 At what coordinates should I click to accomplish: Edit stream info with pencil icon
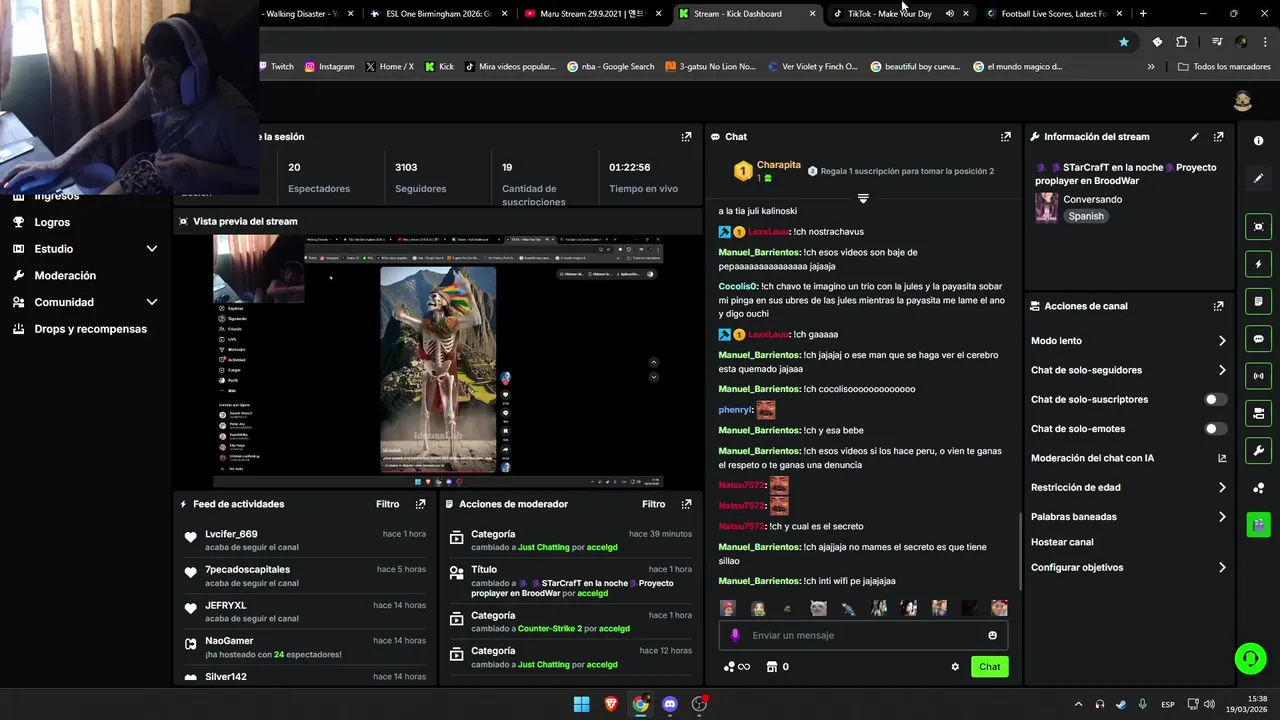point(1194,137)
